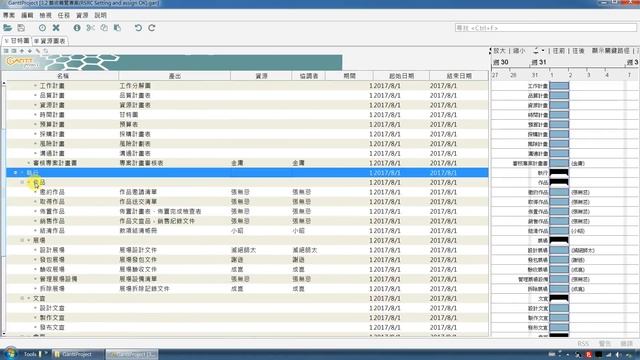Screen dimensions: 640x360
Task: Select the 邀約作品 task row
Action: [247, 192]
